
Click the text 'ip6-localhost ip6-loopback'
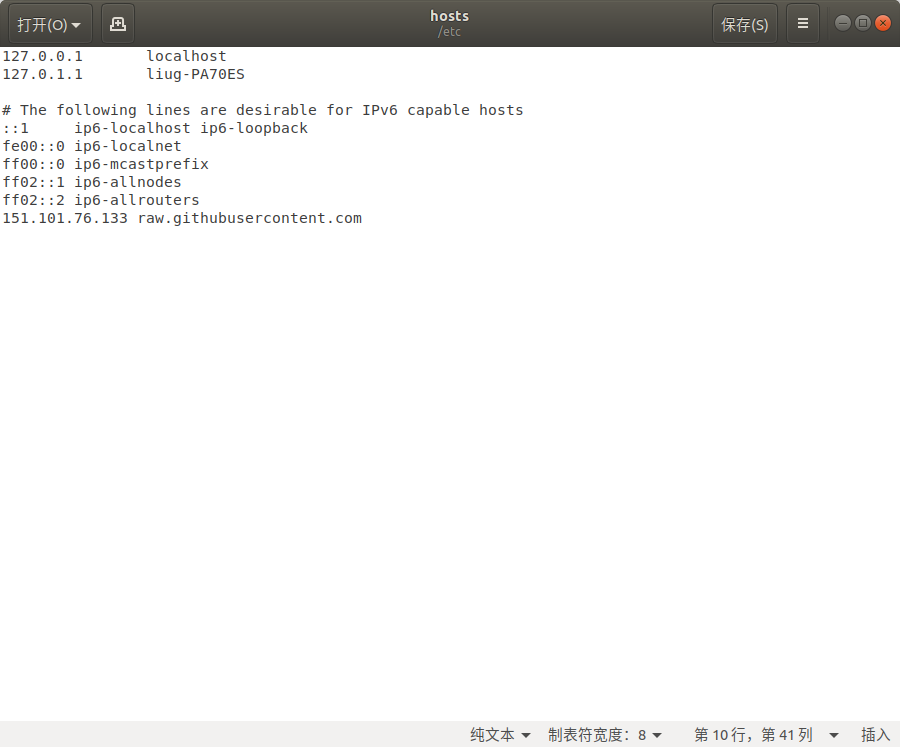tap(191, 128)
